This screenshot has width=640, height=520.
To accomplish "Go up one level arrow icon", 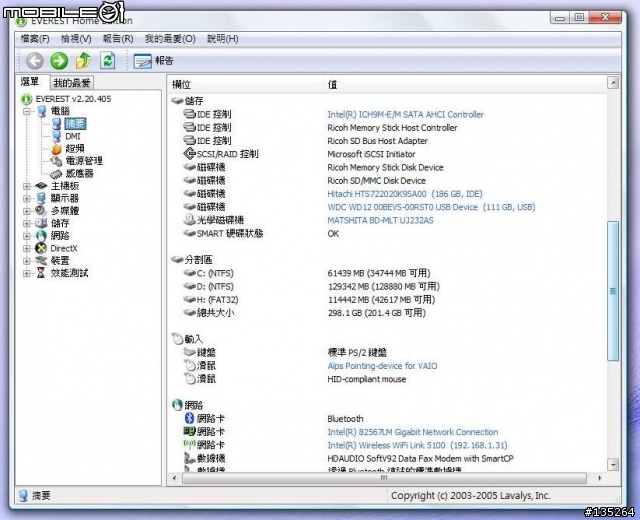I will tap(83, 61).
